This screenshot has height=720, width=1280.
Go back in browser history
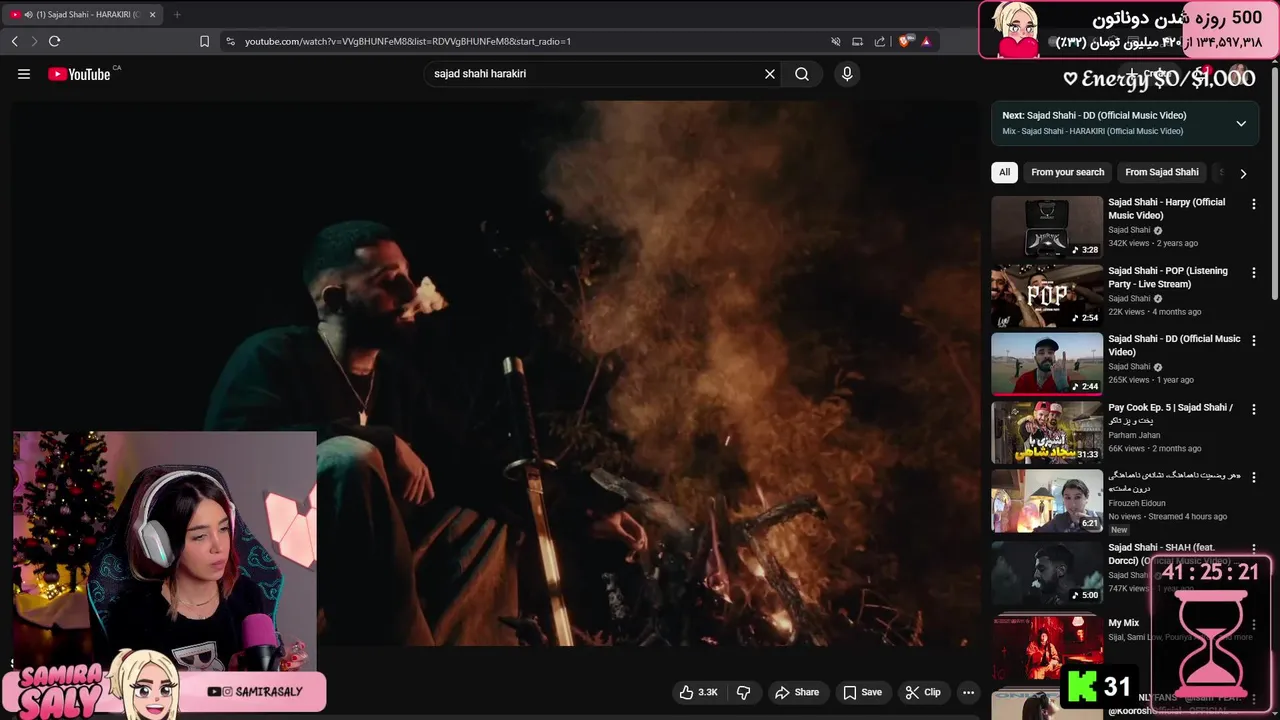coord(14,41)
